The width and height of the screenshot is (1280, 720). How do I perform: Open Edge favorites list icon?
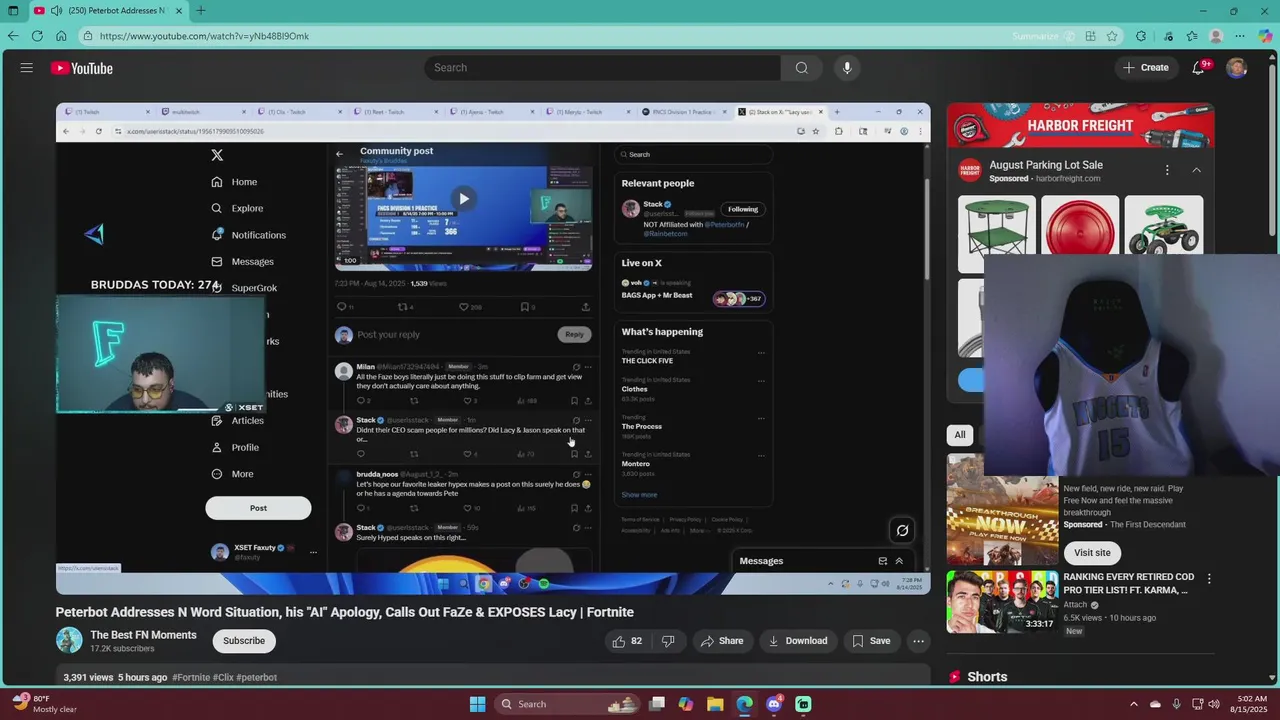(1191, 36)
